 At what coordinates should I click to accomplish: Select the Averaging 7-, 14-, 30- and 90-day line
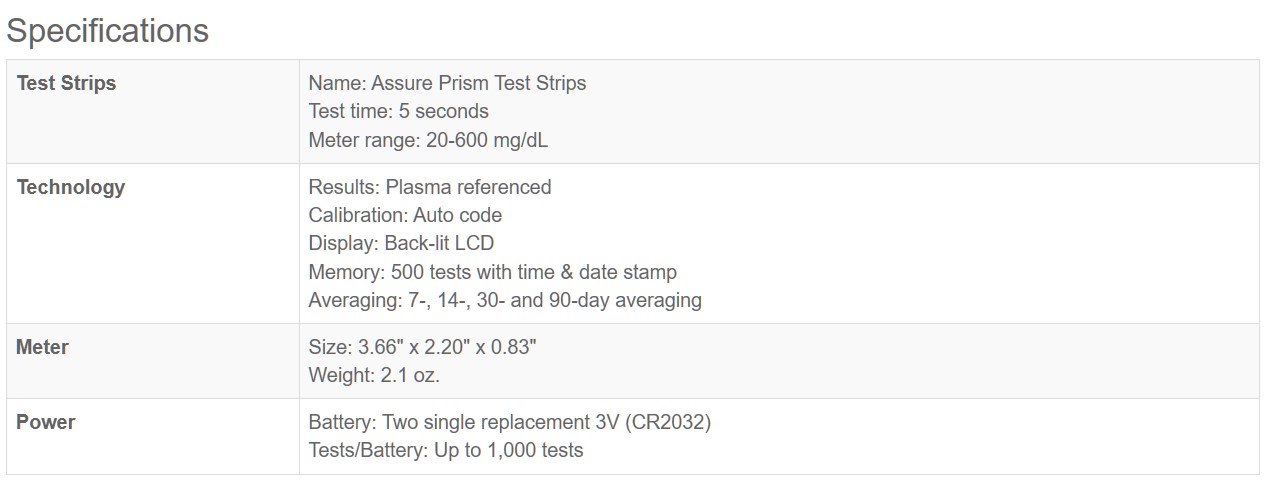(x=505, y=300)
